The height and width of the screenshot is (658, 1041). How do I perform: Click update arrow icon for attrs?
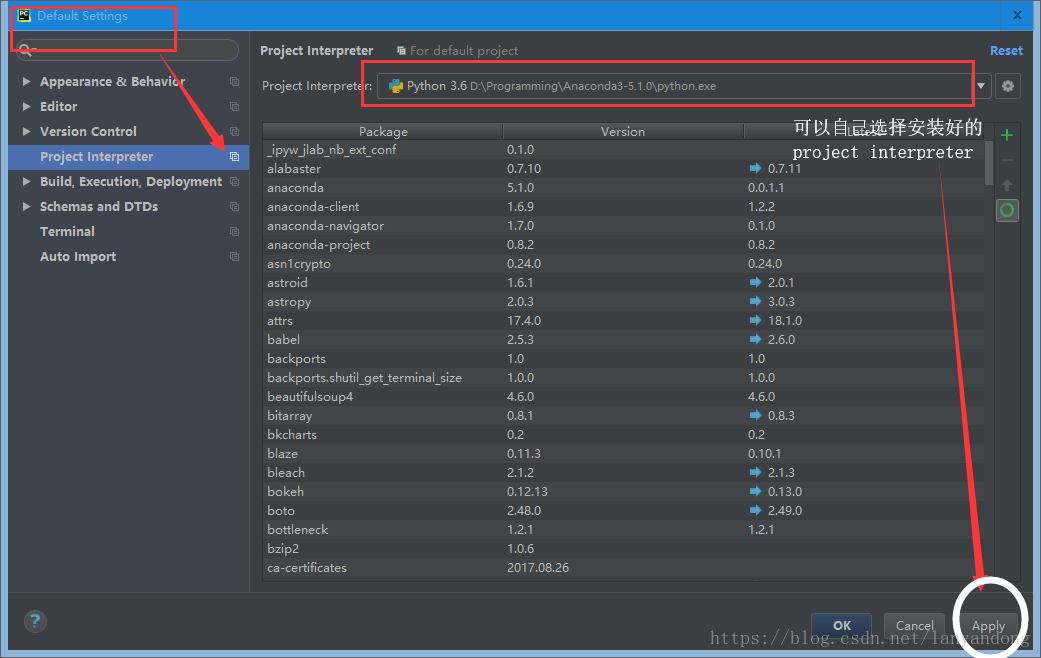[755, 320]
